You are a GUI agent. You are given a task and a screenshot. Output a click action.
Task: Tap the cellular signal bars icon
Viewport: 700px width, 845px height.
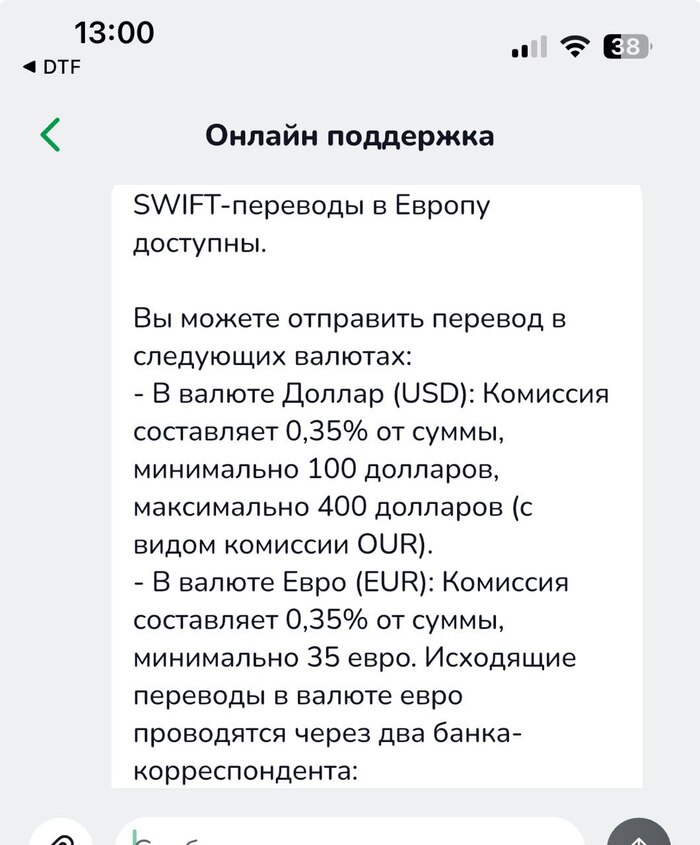tap(529, 47)
